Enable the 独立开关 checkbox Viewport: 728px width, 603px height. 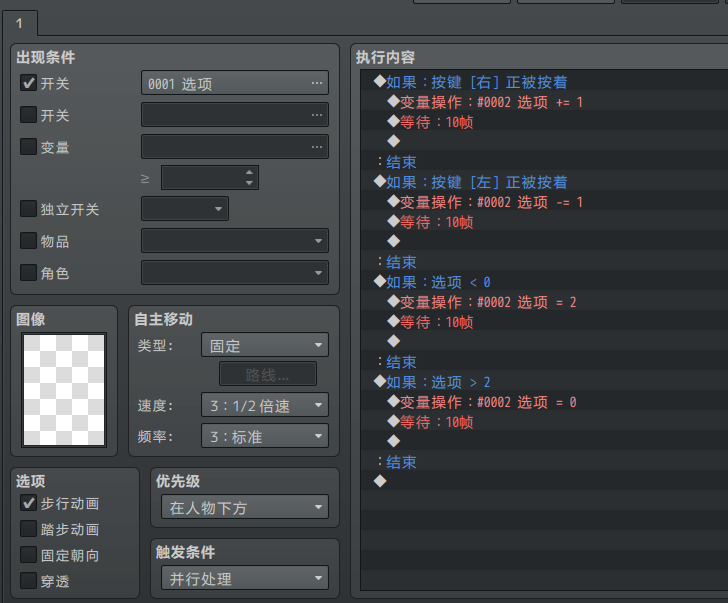(28, 209)
